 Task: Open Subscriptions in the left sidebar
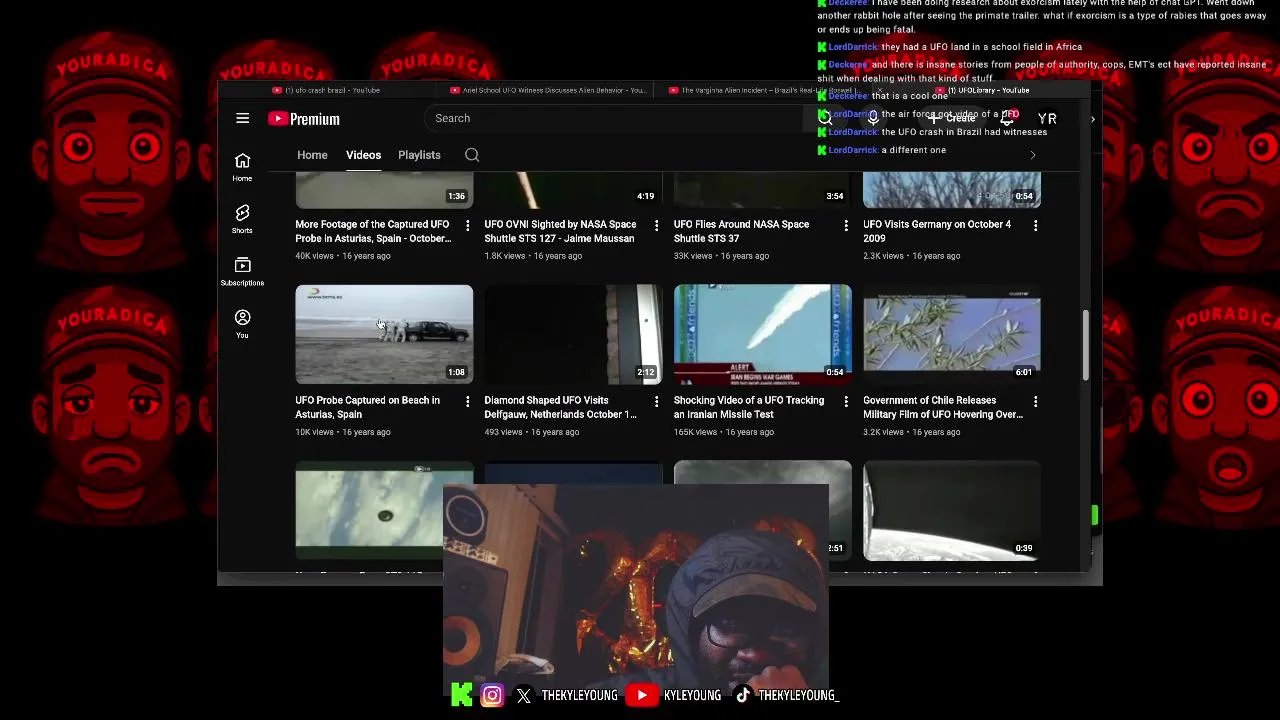242,271
